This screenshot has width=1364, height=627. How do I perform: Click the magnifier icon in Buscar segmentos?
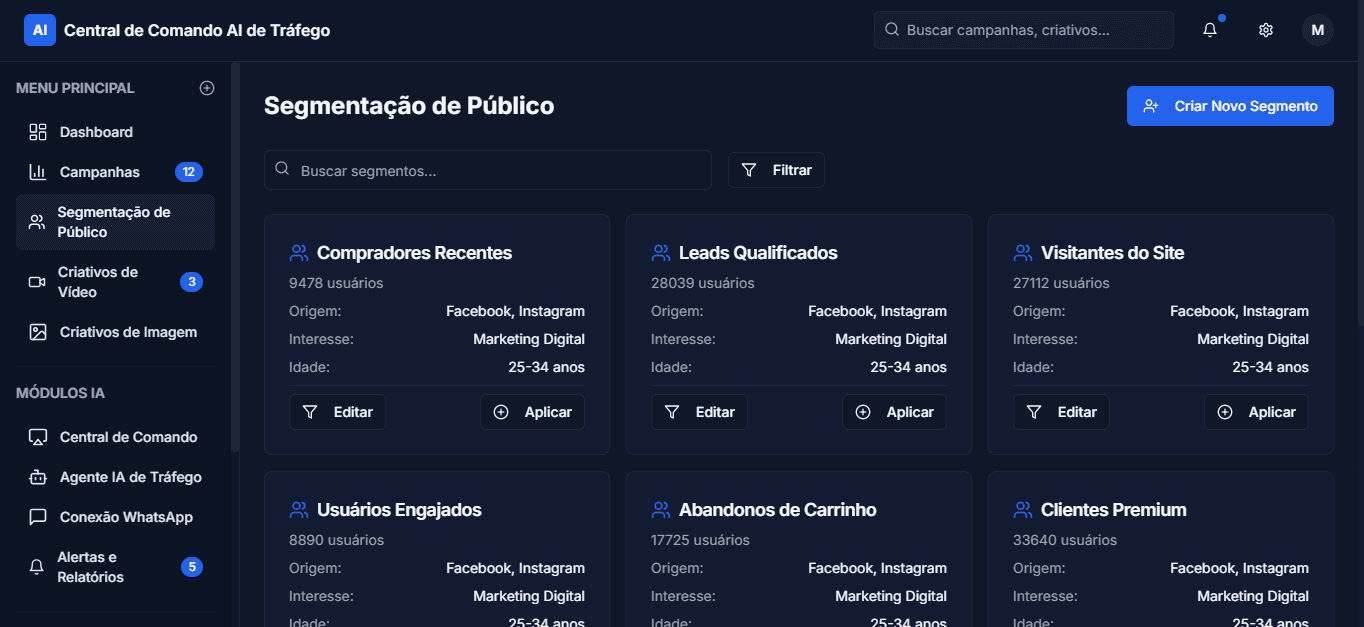(x=282, y=169)
